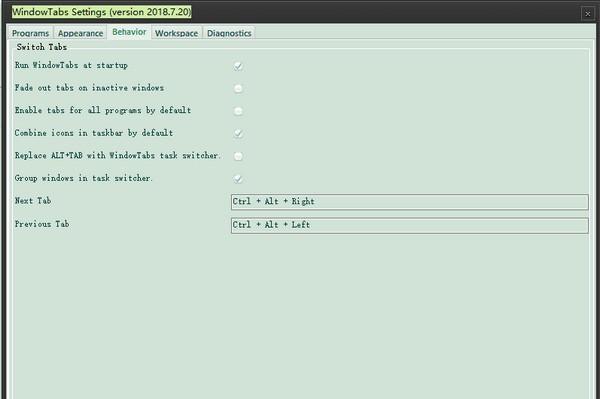Toggle Group windows in task switcher
Viewport: 600px width, 399px height.
point(238,179)
